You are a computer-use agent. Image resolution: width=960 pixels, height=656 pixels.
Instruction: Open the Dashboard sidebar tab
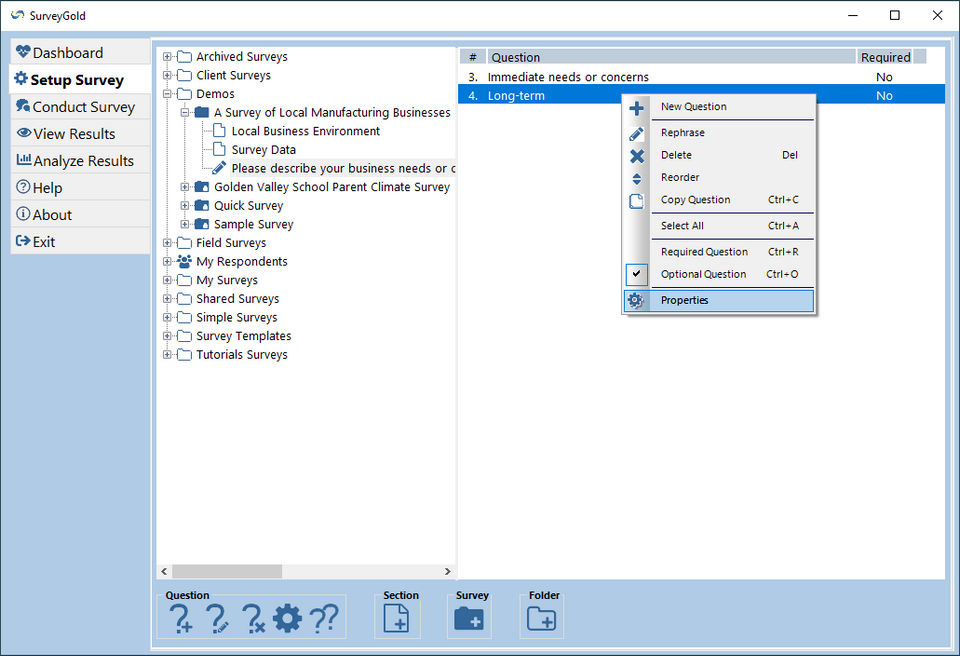80,53
